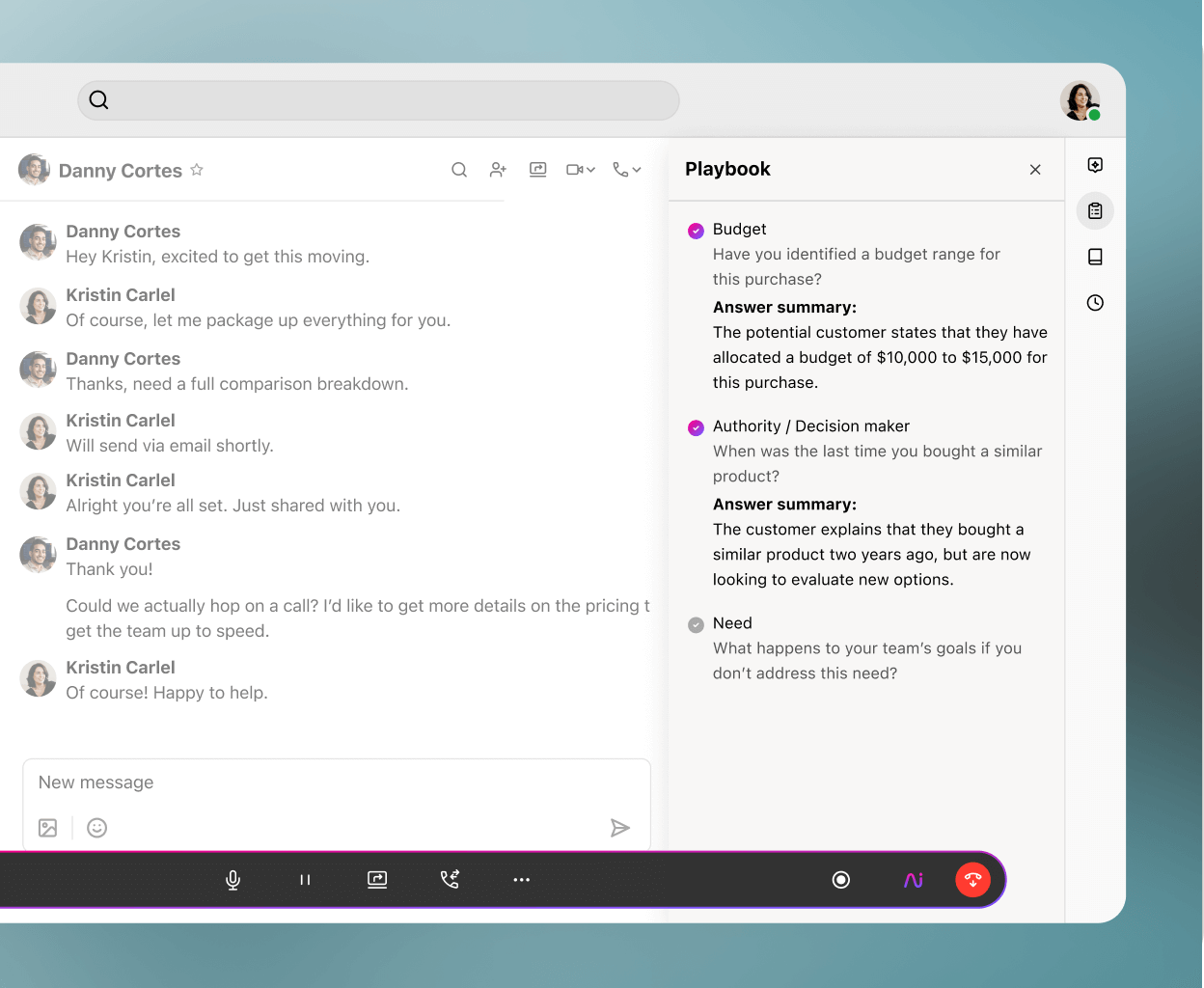Attach an image to the new message

(x=47, y=827)
